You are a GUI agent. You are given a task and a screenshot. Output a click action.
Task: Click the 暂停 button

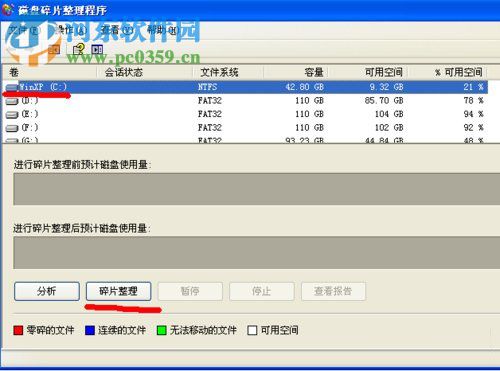[x=190, y=291]
